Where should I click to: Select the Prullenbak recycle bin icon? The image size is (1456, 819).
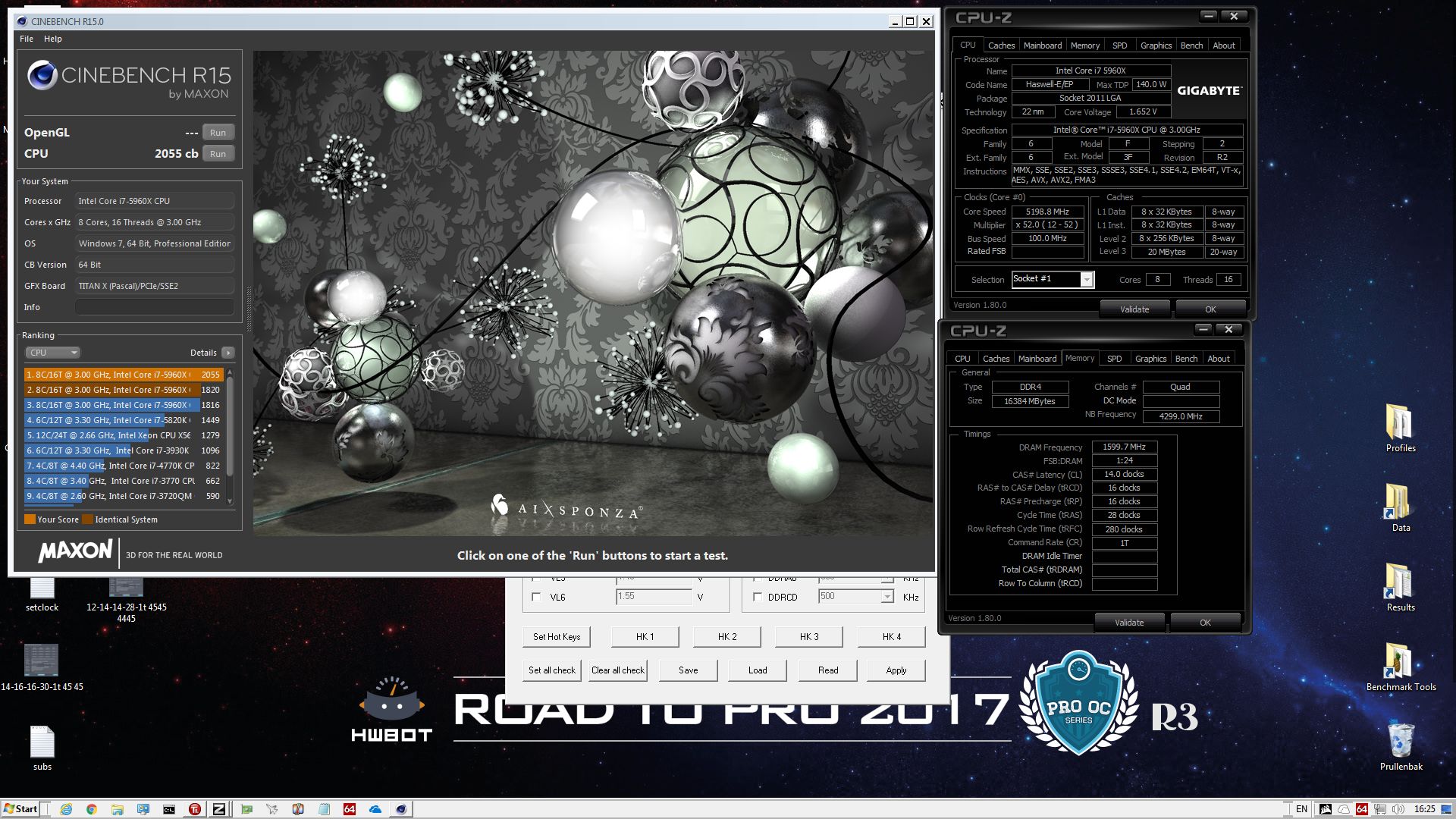[x=1401, y=746]
